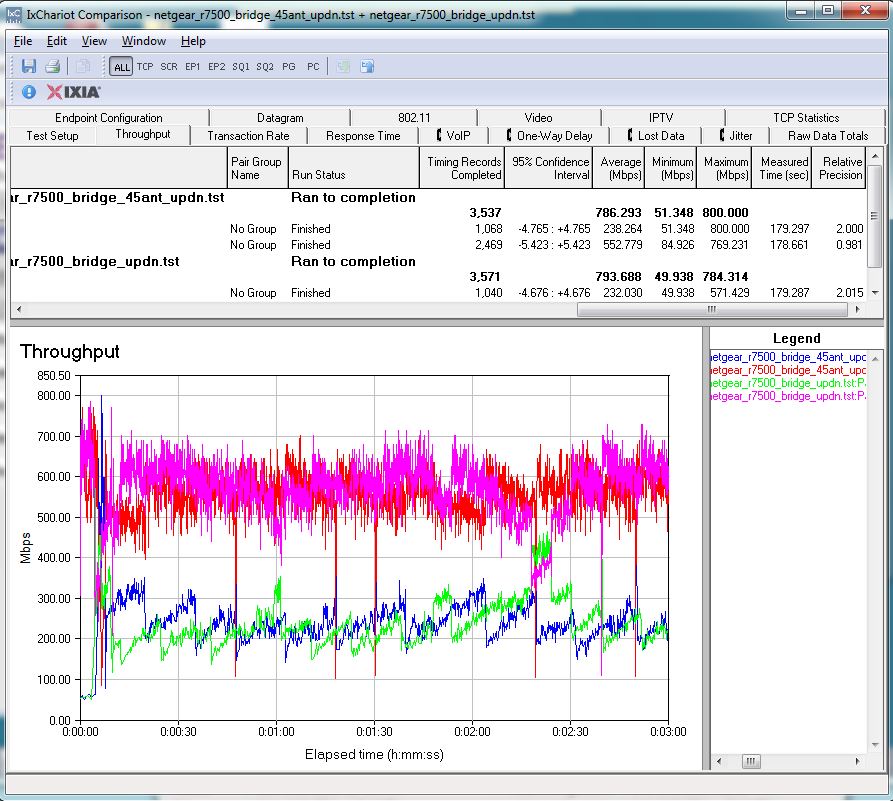The height and width of the screenshot is (801, 893).
Task: Select the SCR filter button
Action: (169, 67)
